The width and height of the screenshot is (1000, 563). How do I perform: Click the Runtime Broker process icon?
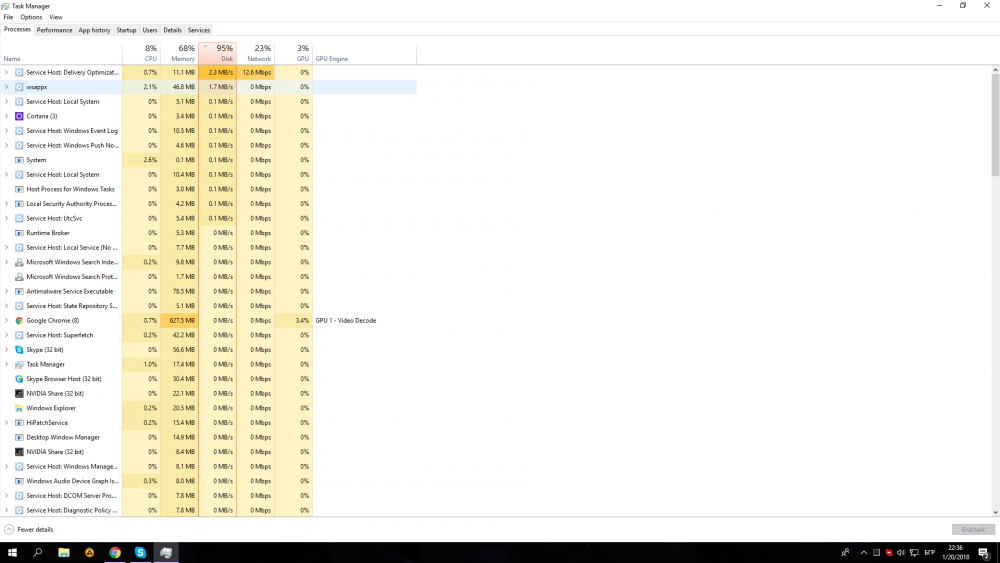[x=19, y=233]
